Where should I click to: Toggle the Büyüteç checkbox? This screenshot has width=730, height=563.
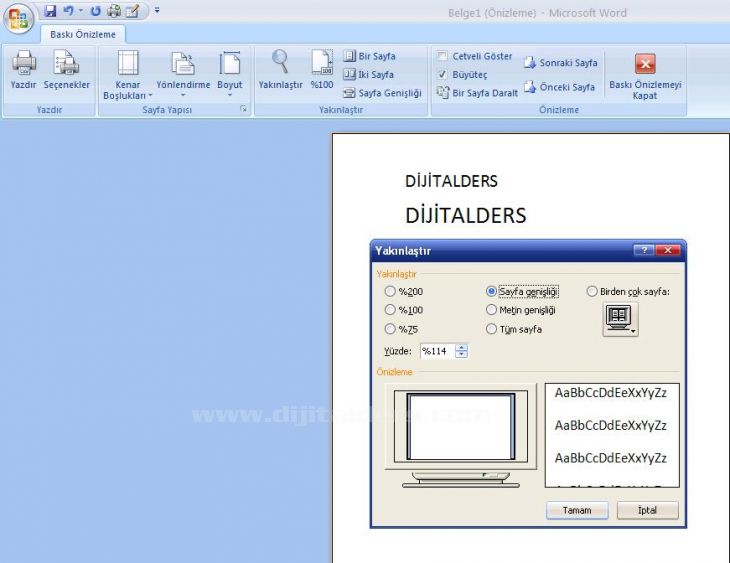(x=442, y=75)
